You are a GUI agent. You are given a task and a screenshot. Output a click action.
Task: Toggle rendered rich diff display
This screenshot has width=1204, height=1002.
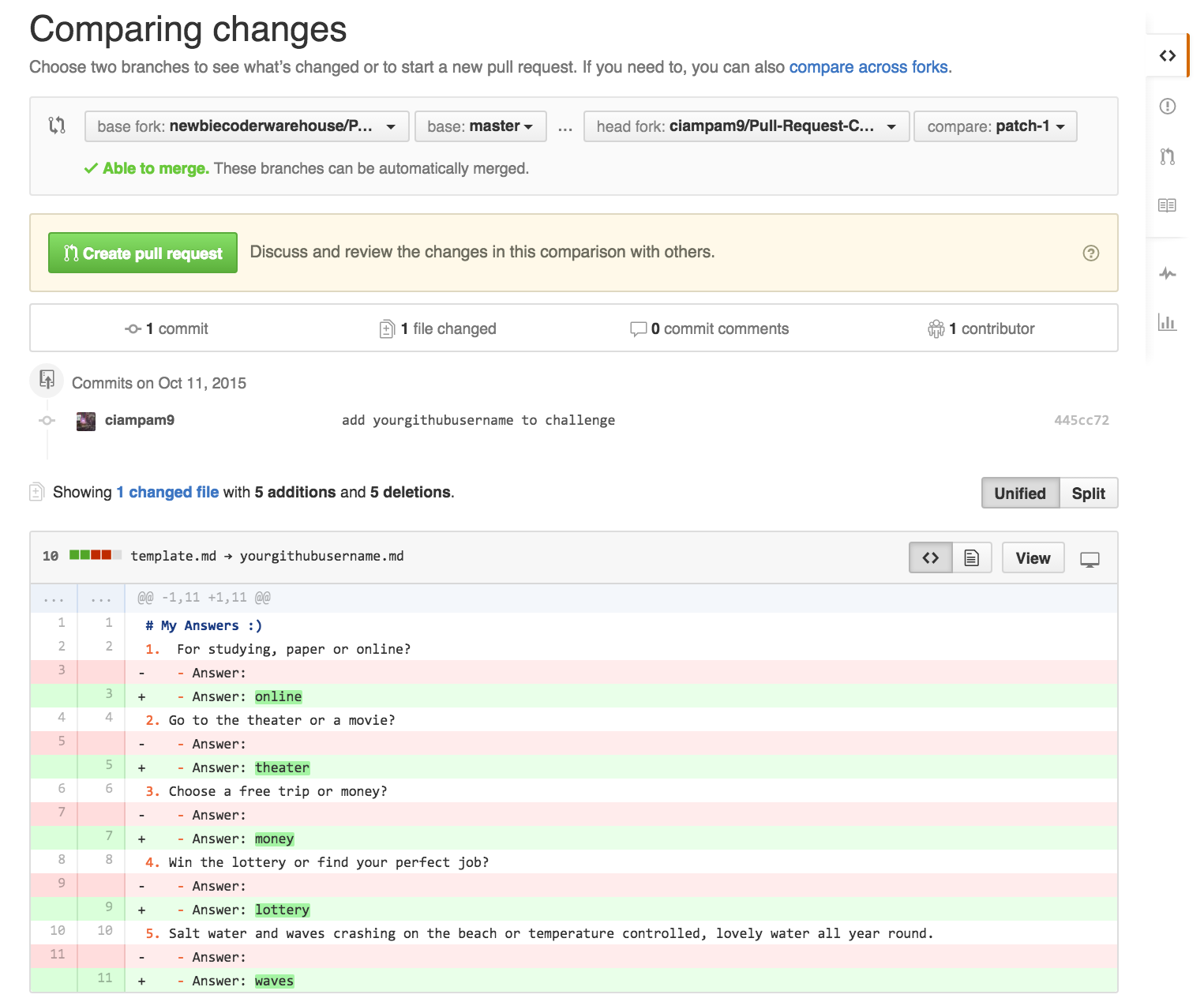[x=972, y=558]
